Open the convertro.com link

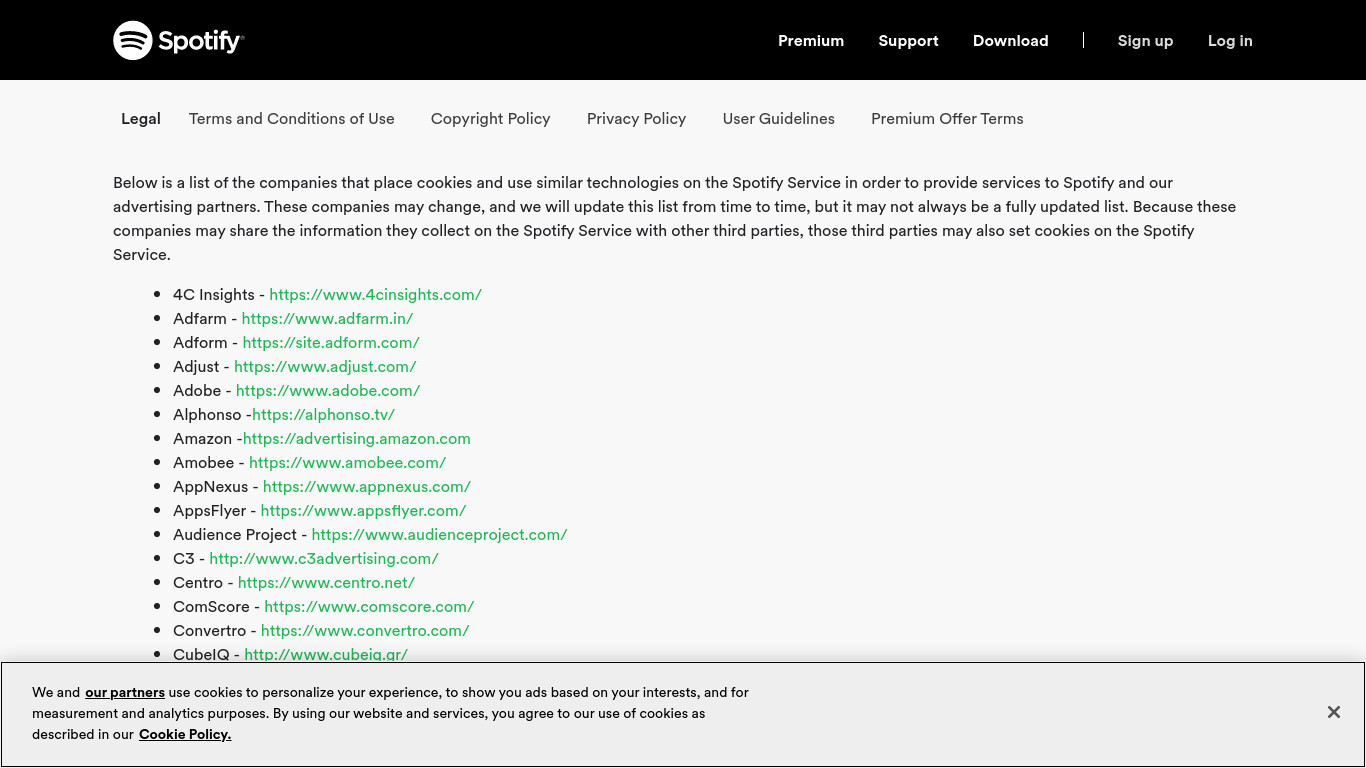[365, 630]
